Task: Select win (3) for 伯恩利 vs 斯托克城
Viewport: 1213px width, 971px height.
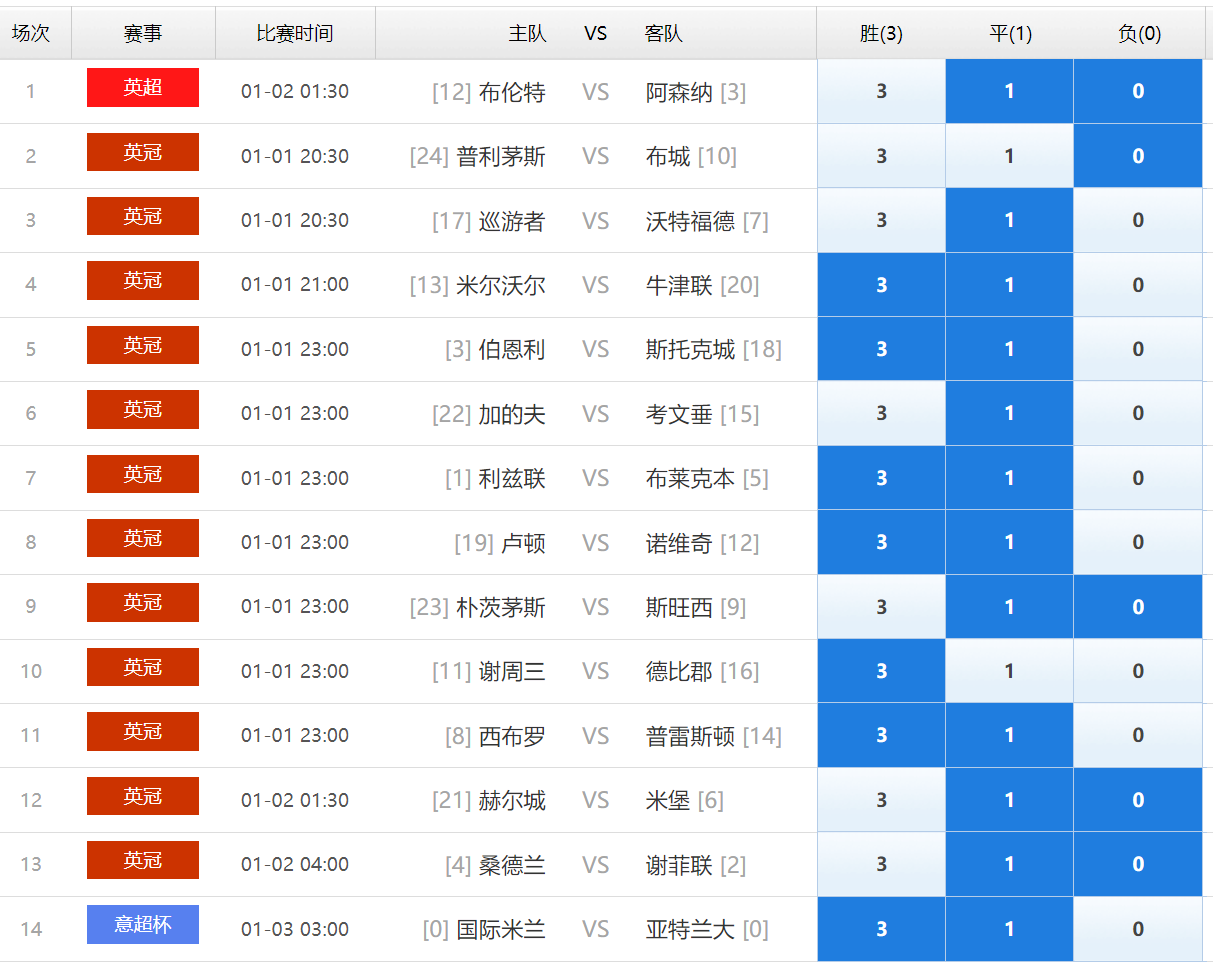Action: [x=881, y=349]
